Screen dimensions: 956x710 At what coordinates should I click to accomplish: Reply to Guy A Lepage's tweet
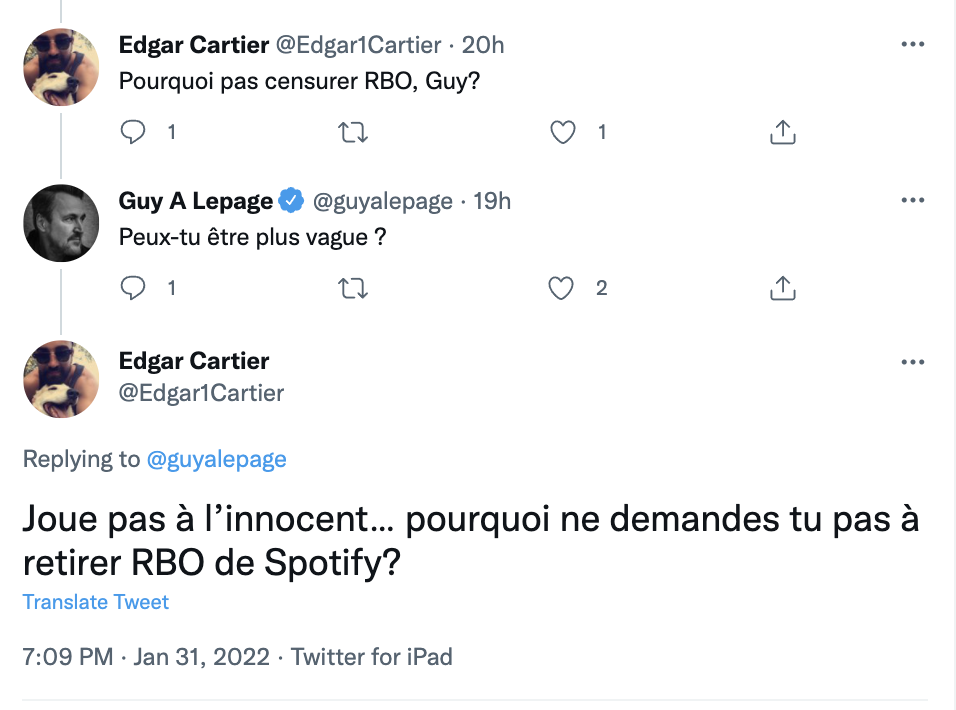133,288
